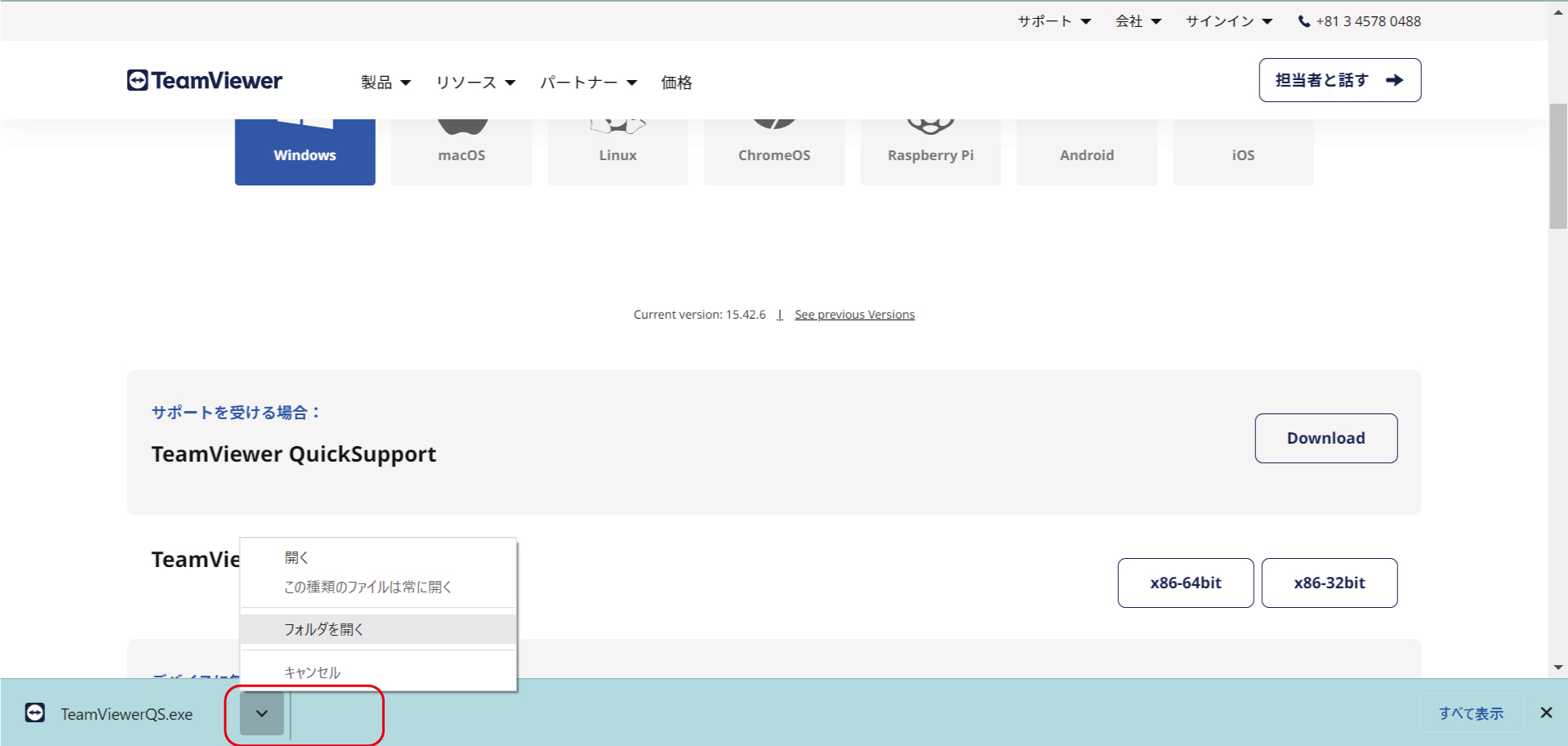
Task: Switch to the Android platform tile
Action: coord(1086,153)
